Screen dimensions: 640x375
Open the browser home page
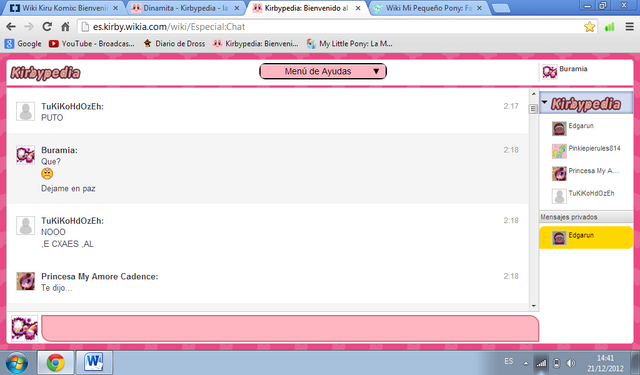(x=65, y=27)
